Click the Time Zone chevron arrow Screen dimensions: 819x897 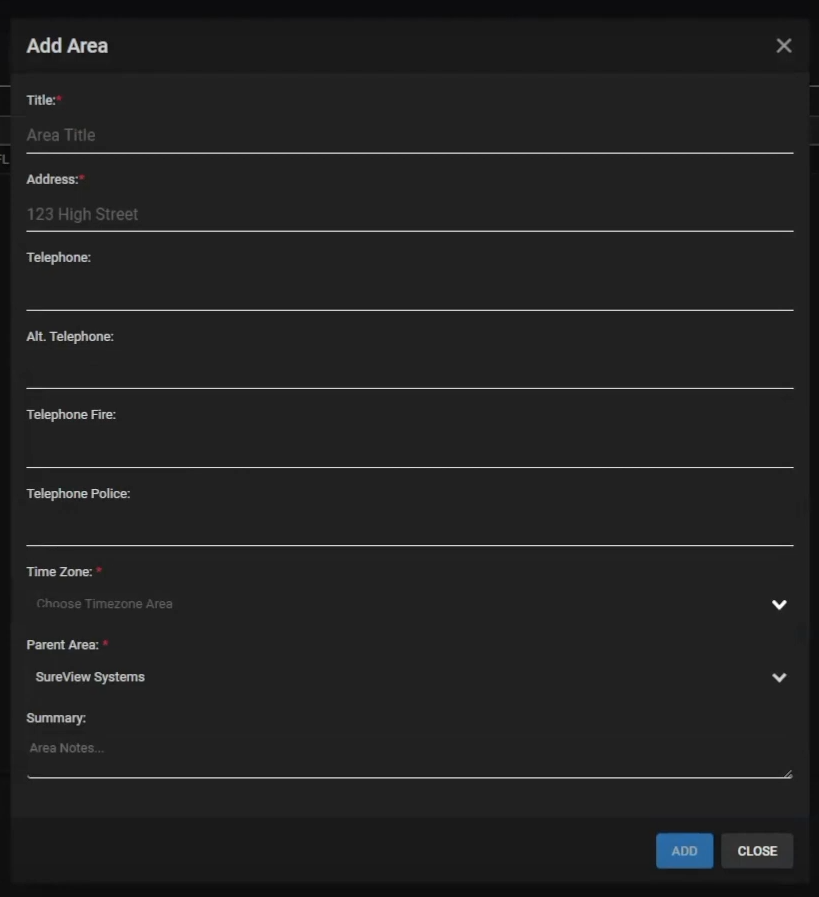pyautogui.click(x=779, y=605)
